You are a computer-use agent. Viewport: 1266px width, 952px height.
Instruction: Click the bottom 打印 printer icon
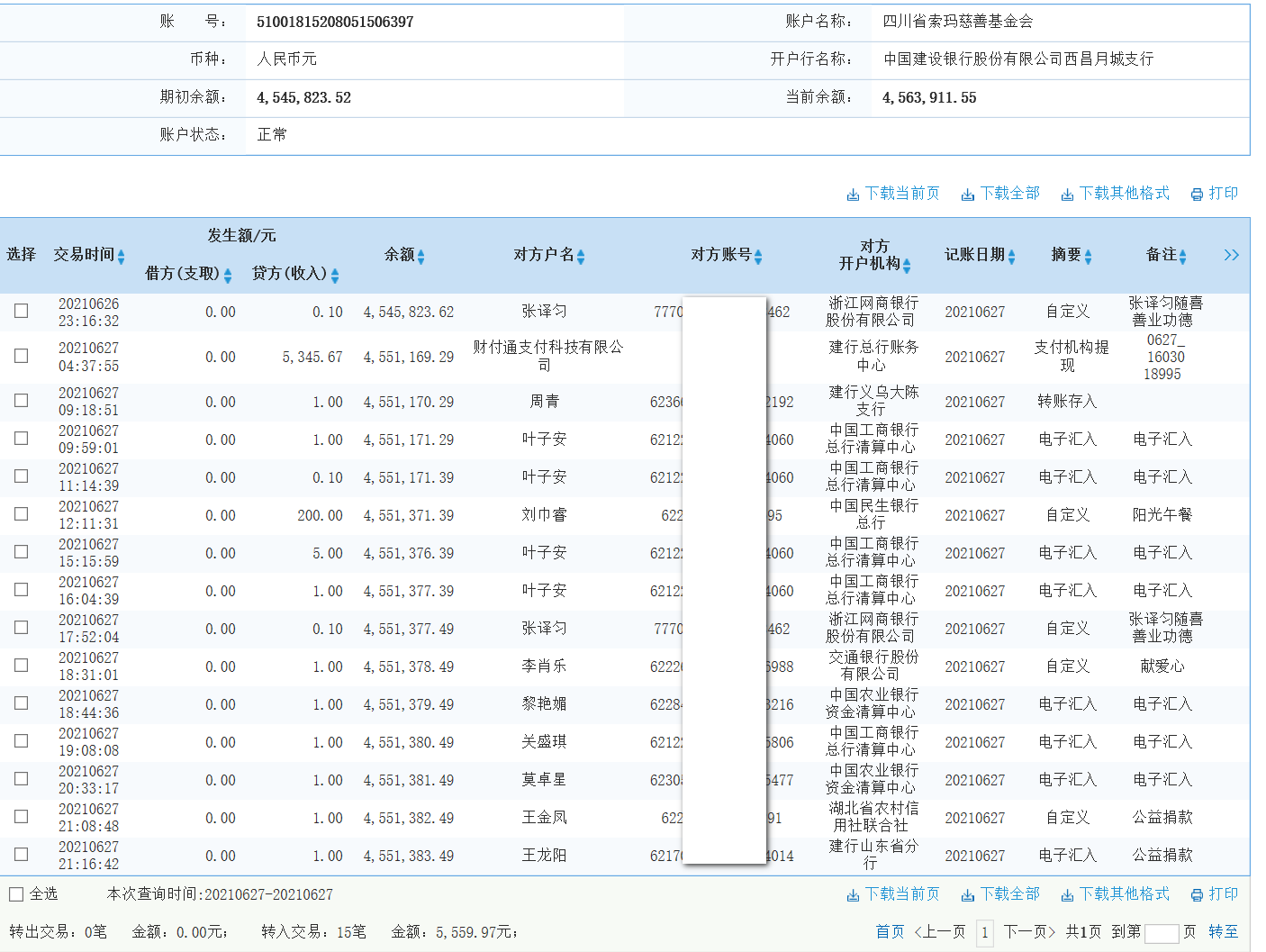(1198, 894)
